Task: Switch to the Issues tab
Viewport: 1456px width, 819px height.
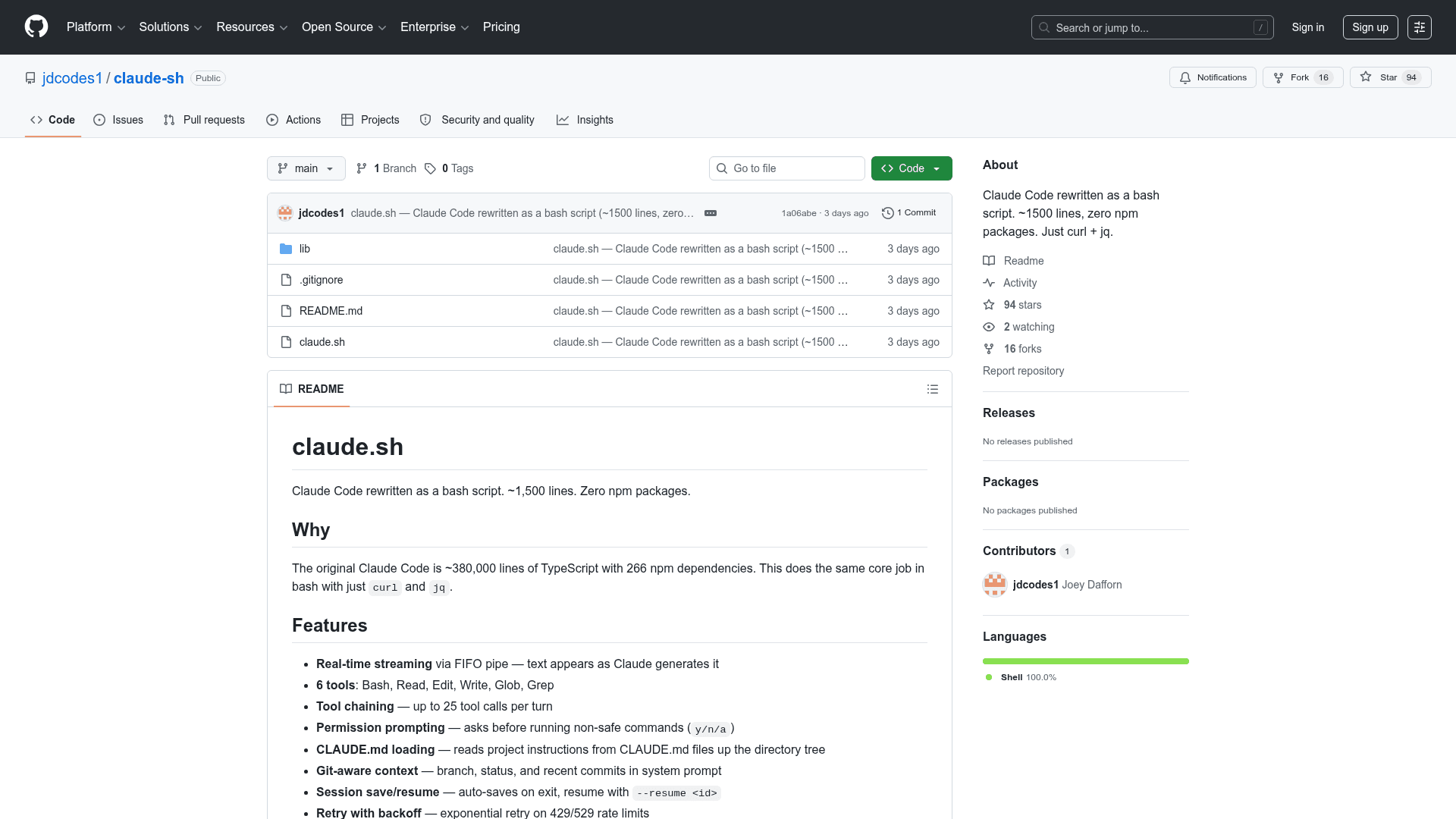Action: point(118,120)
